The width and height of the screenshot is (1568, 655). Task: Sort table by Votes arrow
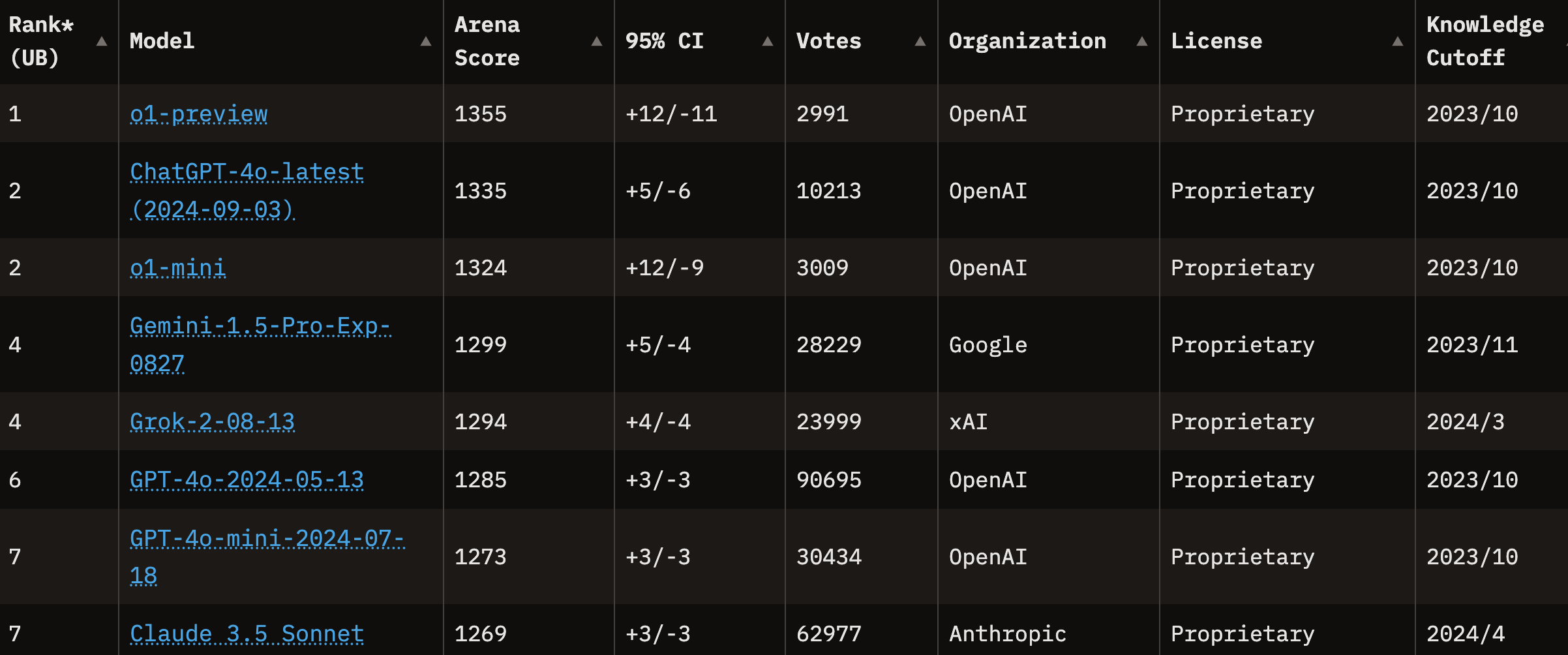pos(920,41)
